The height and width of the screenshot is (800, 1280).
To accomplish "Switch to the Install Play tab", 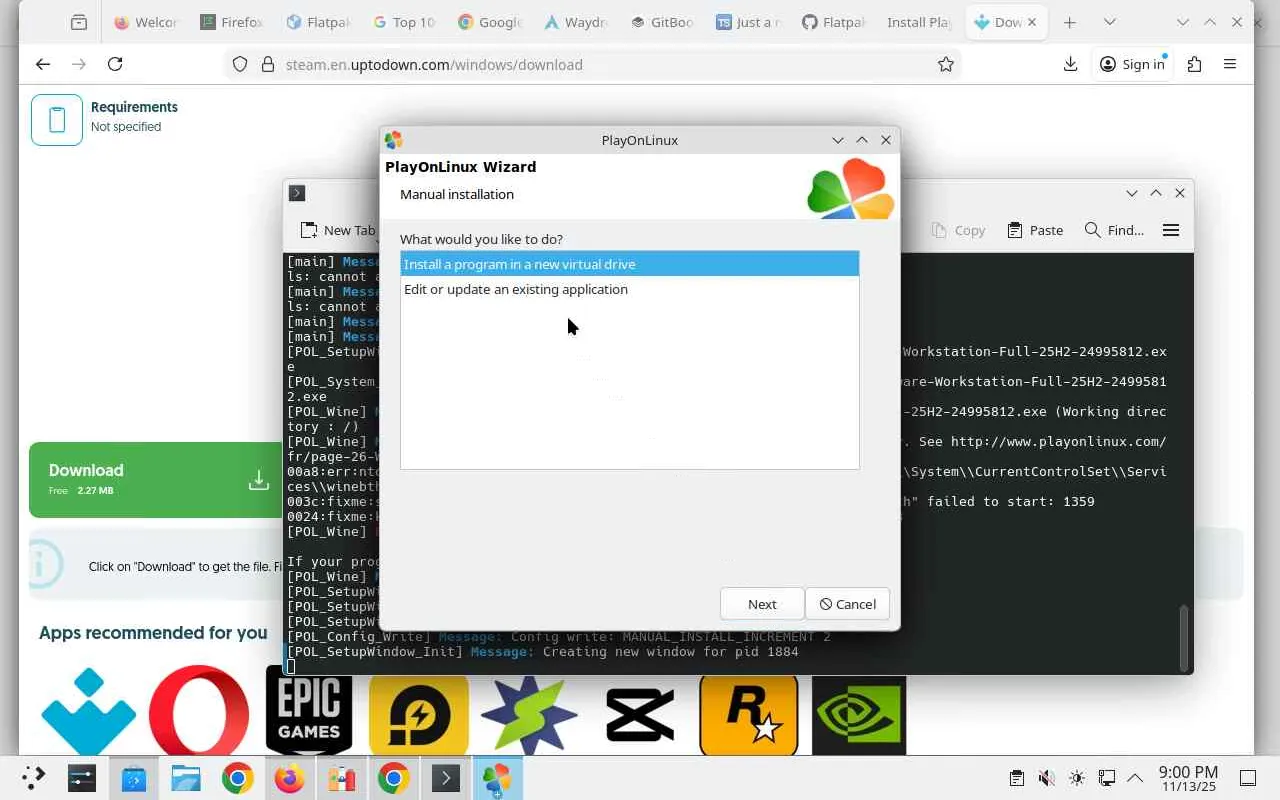I will coord(919,22).
